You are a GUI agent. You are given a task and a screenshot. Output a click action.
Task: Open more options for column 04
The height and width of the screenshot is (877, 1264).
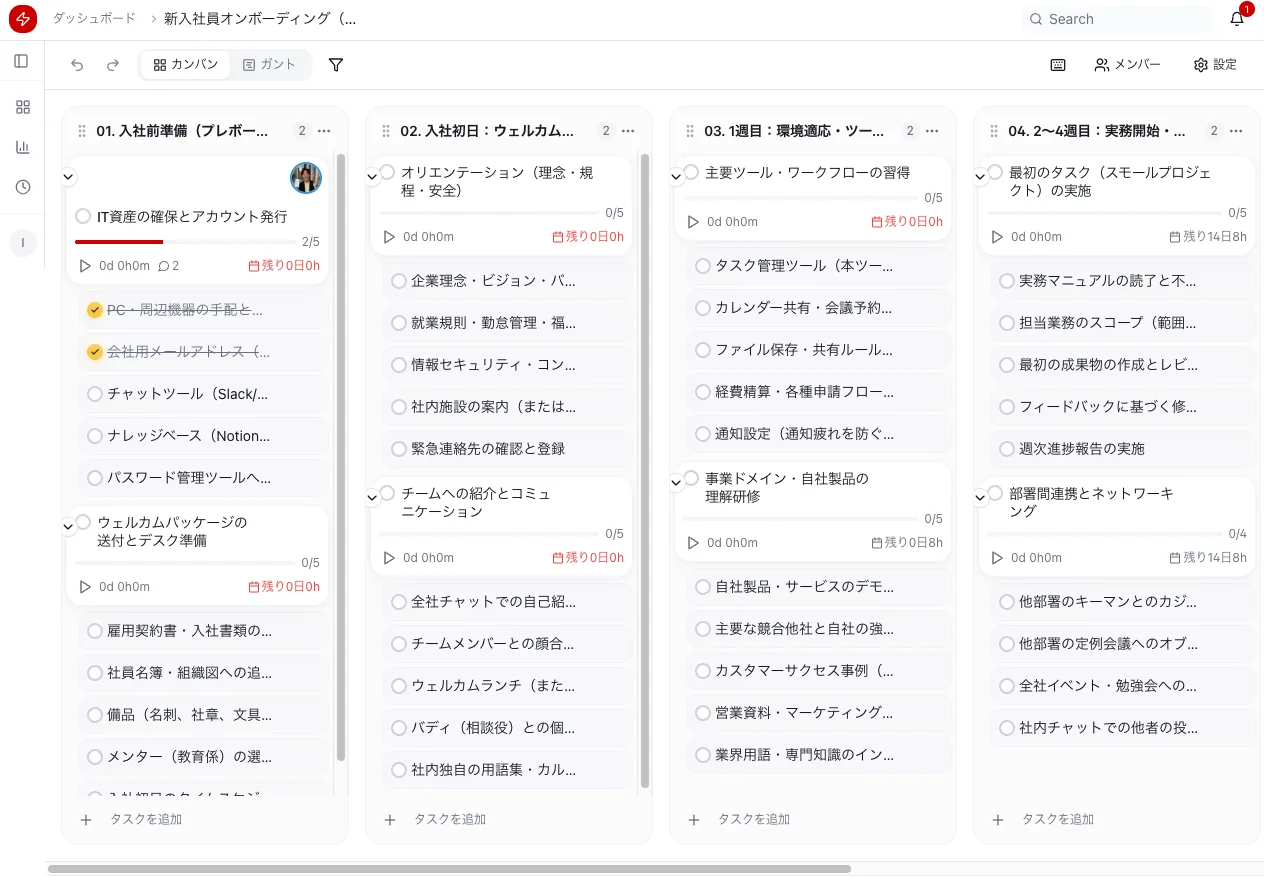[x=1236, y=131]
